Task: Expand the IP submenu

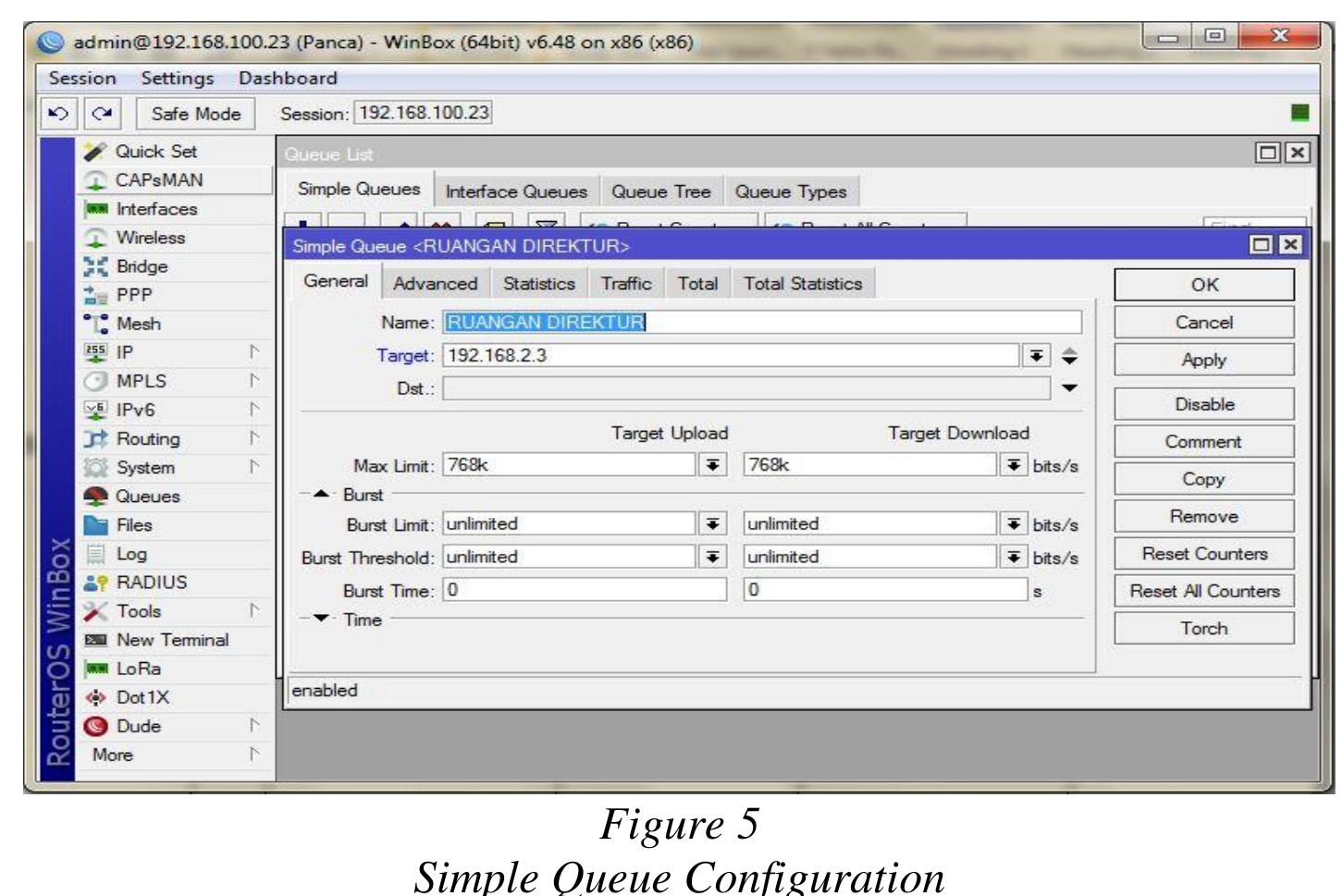Action: click(x=253, y=352)
